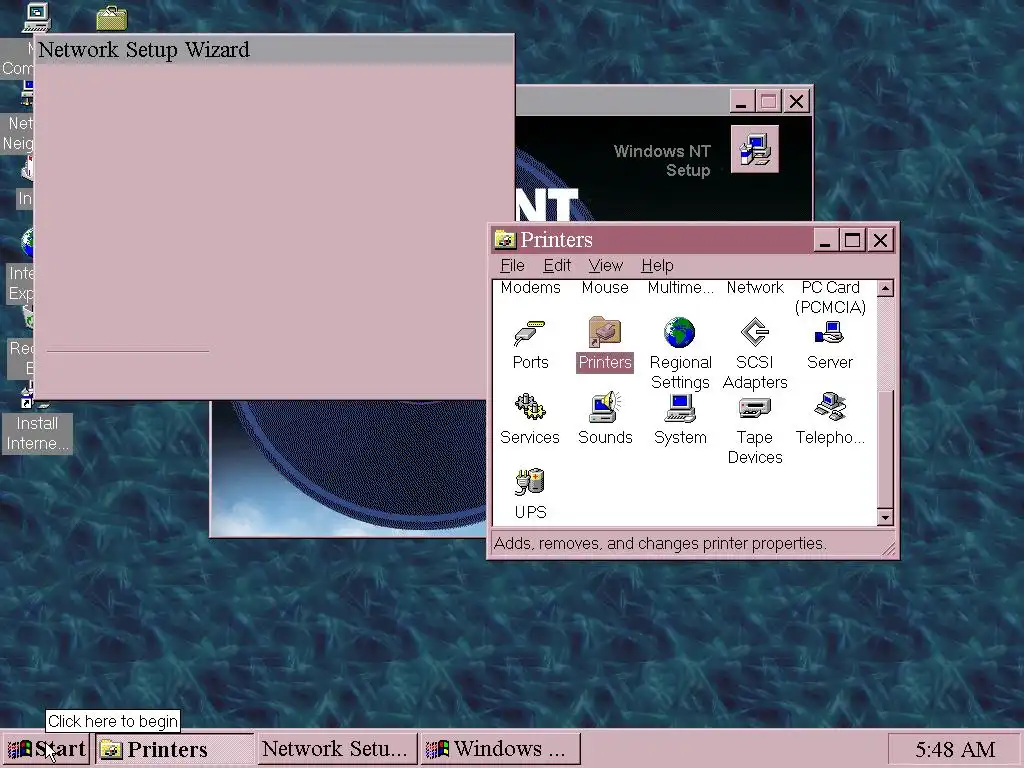Click the Windows NT Setup icon
The width and height of the screenshot is (1024, 768).
[755, 149]
